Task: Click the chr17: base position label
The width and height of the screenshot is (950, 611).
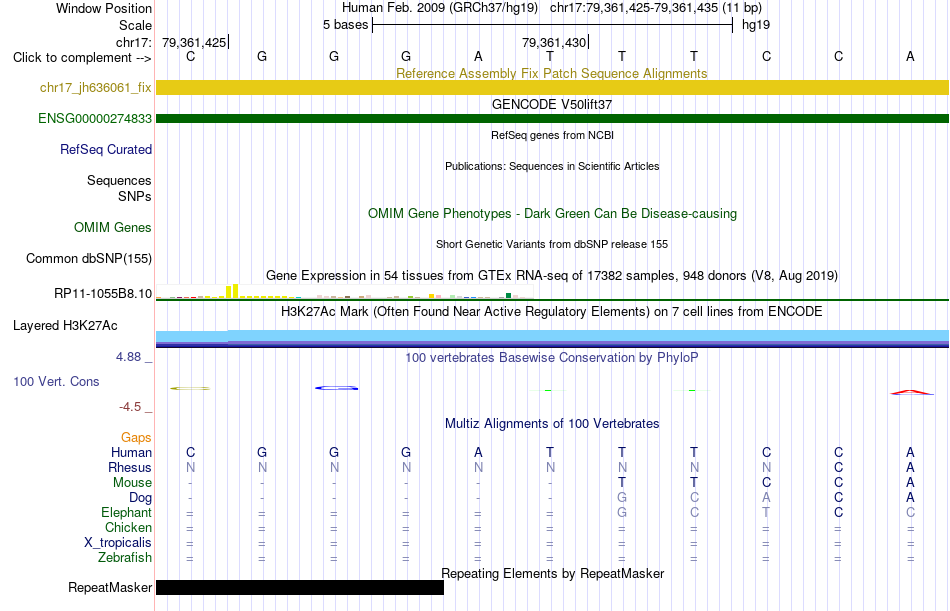Action: pos(134,42)
